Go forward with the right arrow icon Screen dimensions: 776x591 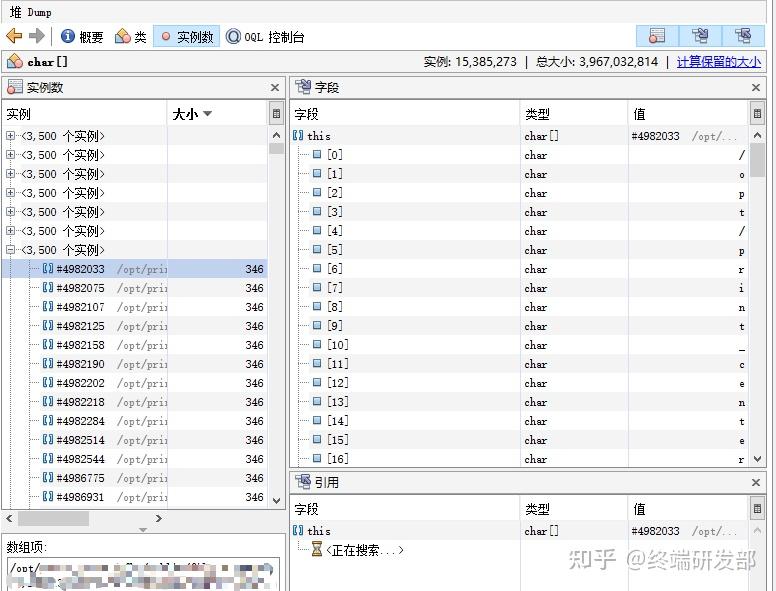(x=37, y=36)
